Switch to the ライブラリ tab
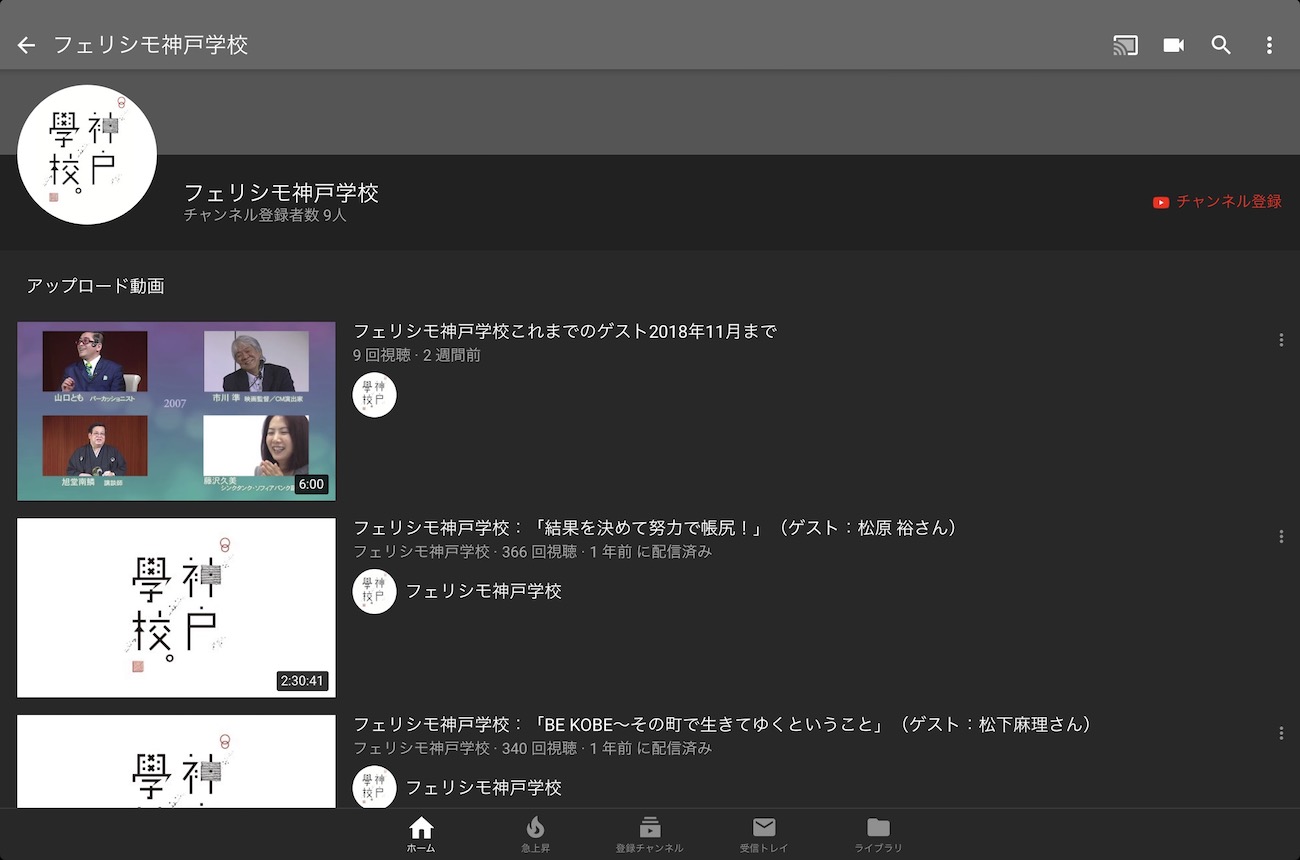Viewport: 1300px width, 860px height. 878,835
